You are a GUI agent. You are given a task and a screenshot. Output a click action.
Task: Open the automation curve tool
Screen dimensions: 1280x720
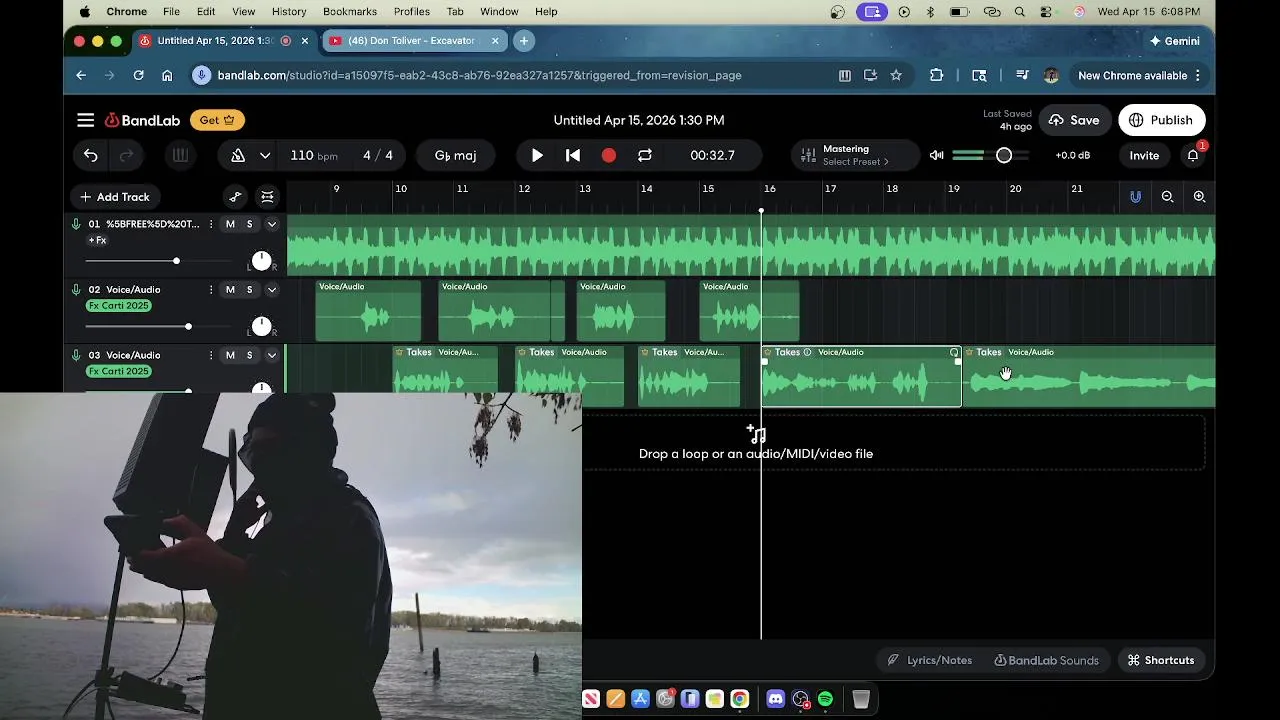pyautogui.click(x=235, y=197)
